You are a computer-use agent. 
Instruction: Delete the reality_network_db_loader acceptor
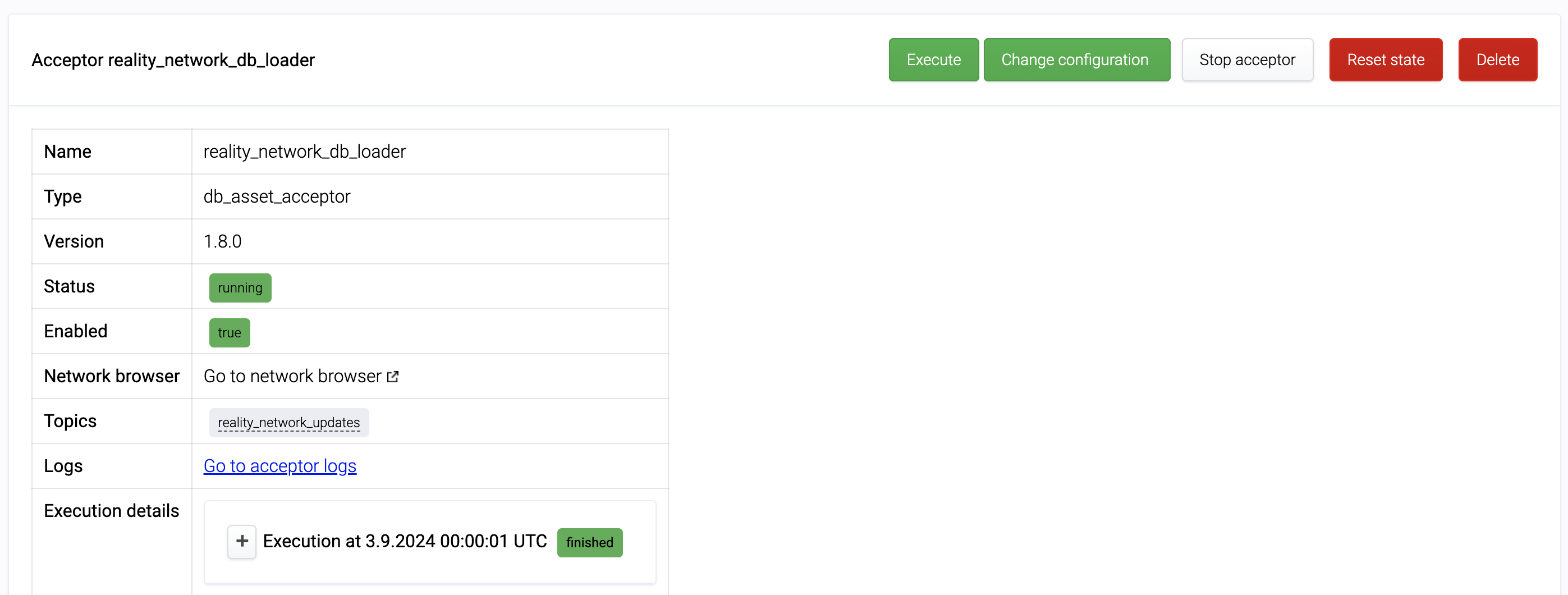click(1497, 60)
